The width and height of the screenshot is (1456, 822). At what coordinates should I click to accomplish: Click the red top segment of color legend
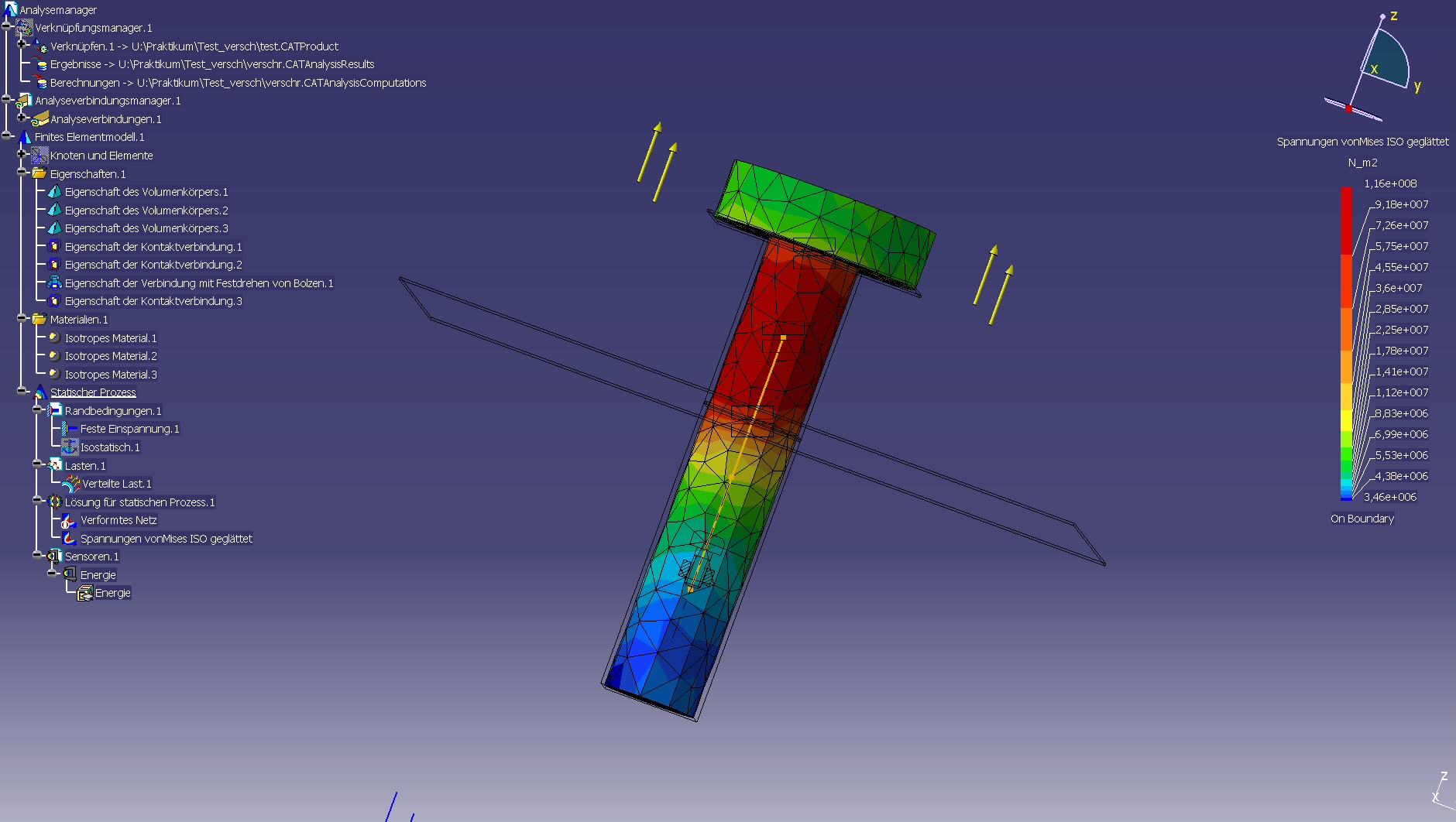point(1346,221)
